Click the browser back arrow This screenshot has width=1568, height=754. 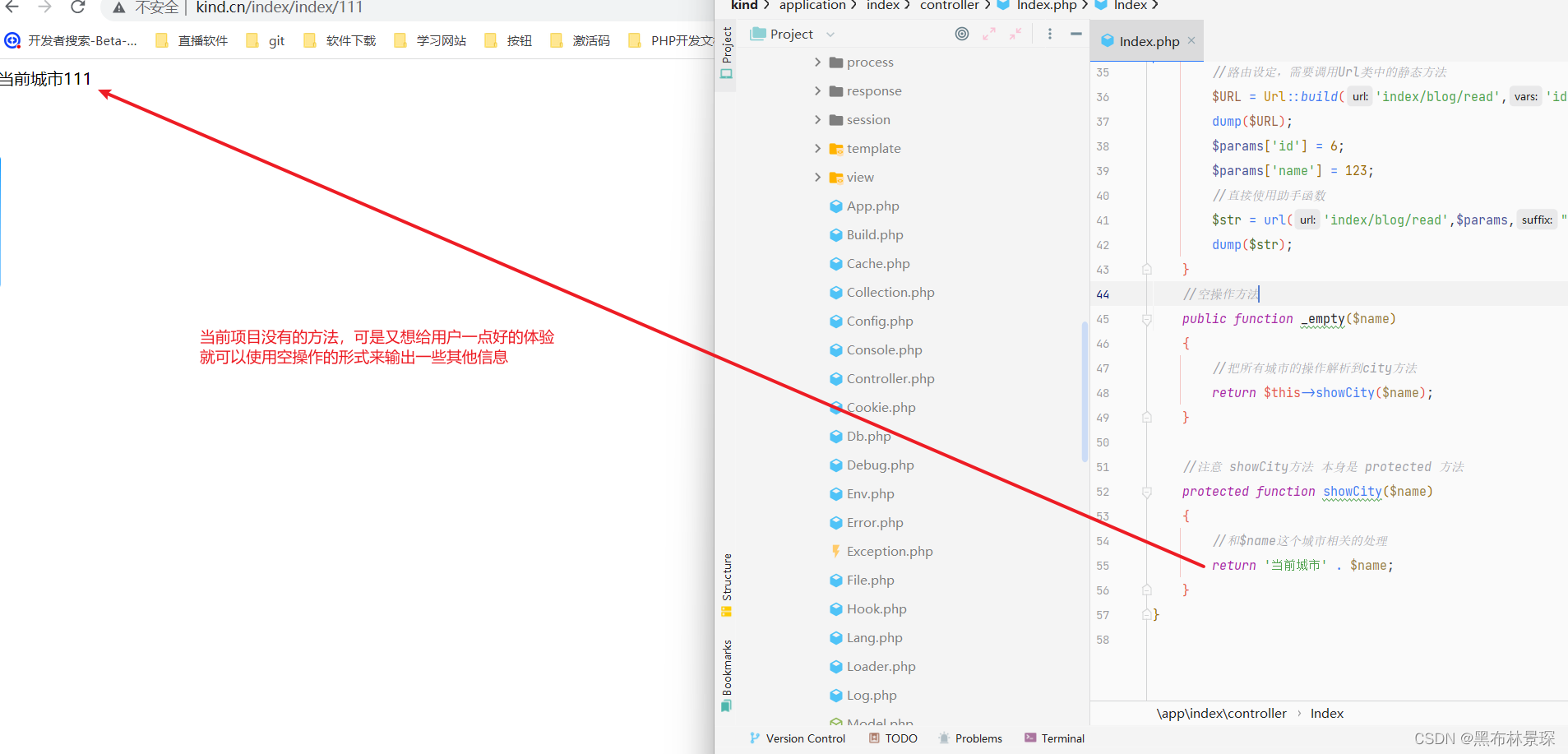(x=12, y=7)
